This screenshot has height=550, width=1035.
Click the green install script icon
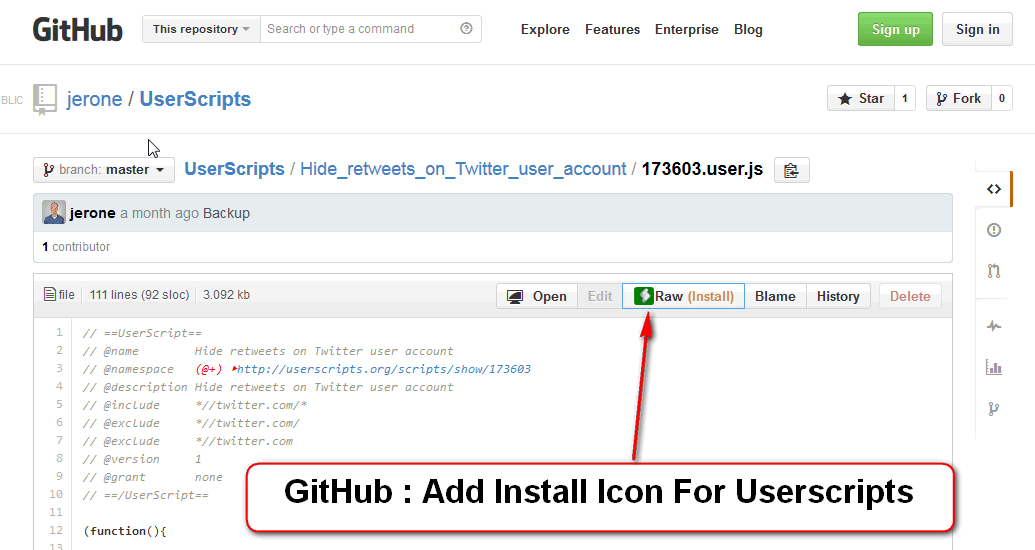644,296
